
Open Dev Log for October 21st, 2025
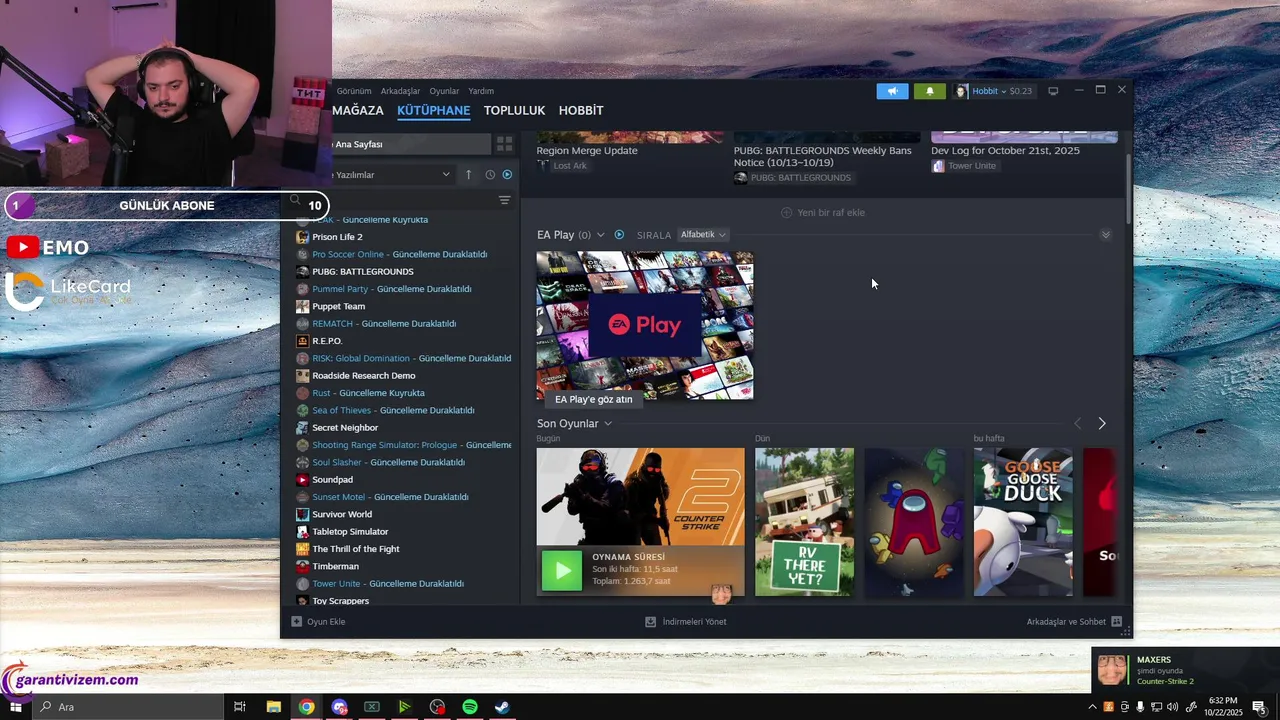[1005, 151]
